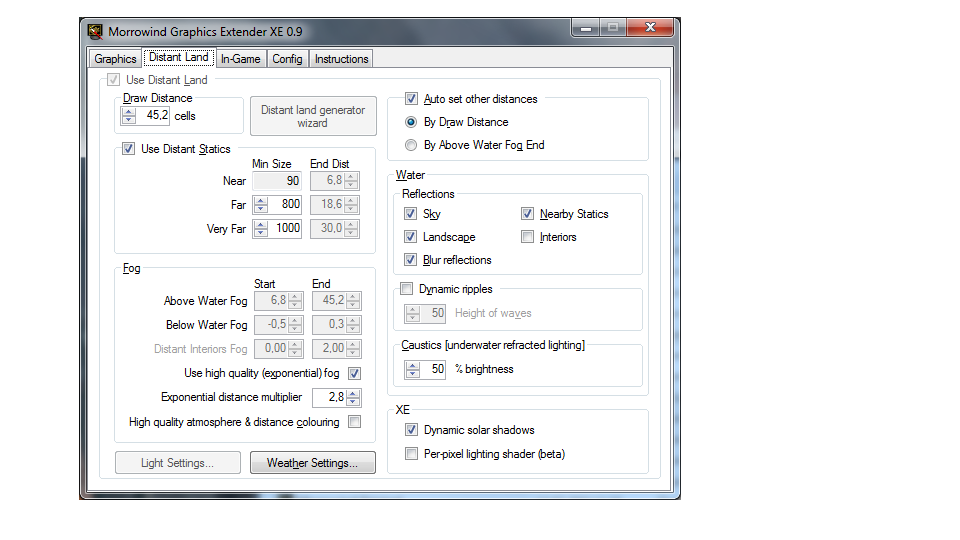
Task: Click the Near End Dist stepper arrows
Action: pos(351,181)
